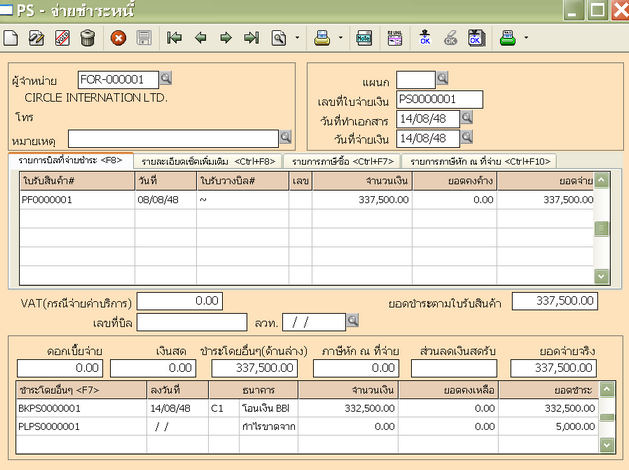Image resolution: width=629 pixels, height=470 pixels.
Task: Click the trash can delete icon
Action: (x=88, y=39)
